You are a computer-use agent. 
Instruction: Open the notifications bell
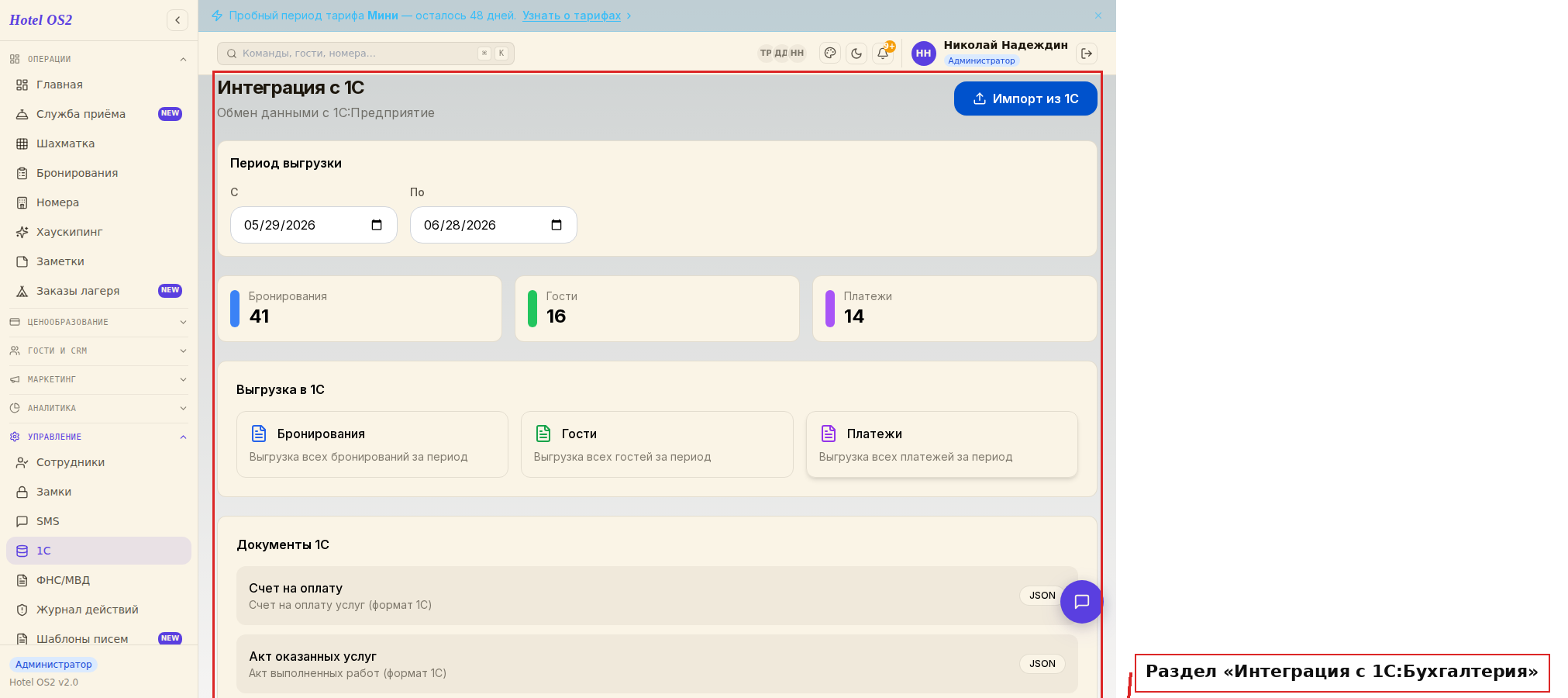(883, 54)
